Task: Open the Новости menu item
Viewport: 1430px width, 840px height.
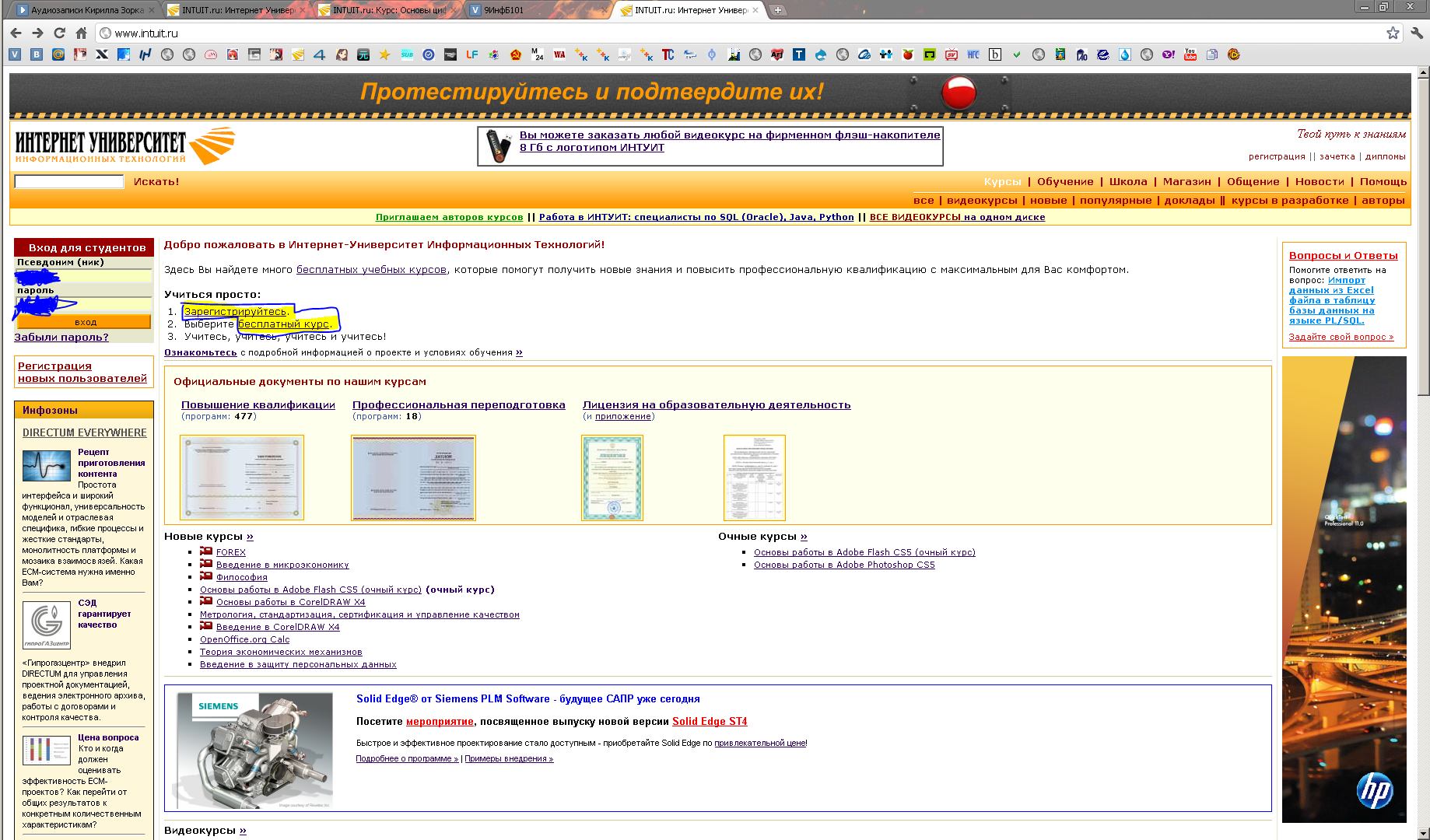Action: click(1320, 182)
